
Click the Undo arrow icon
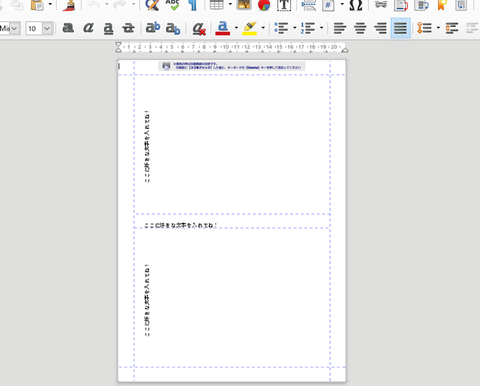pyautogui.click(x=94, y=5)
